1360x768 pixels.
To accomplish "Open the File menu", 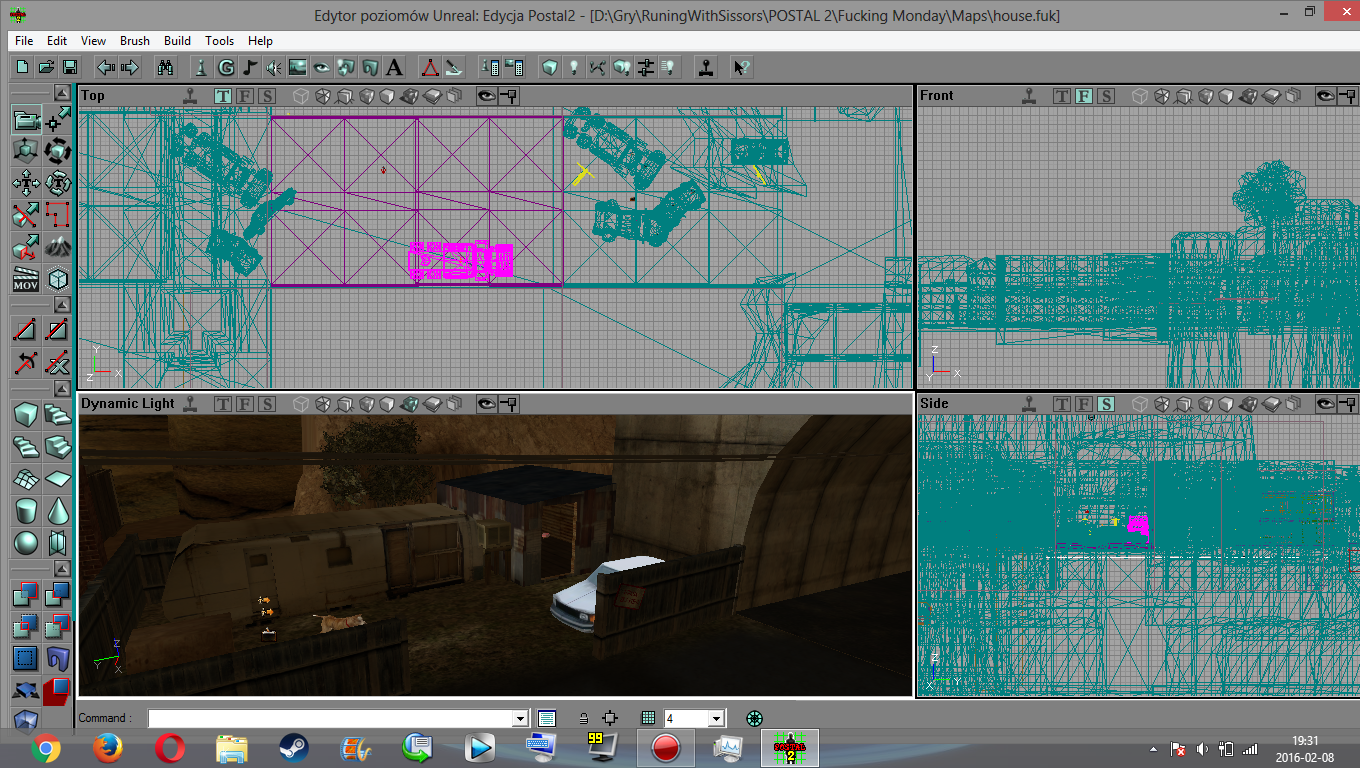I will click(x=24, y=41).
